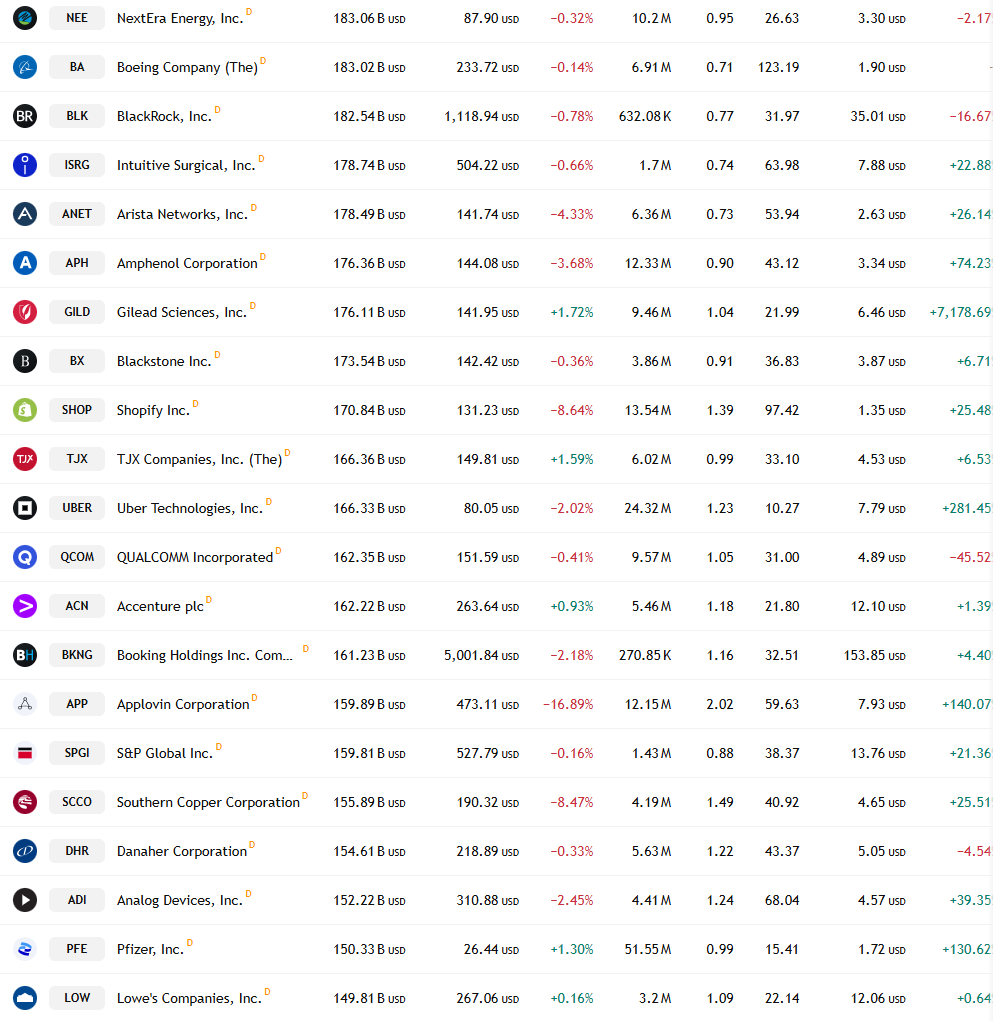Open Analog Devices, Inc. link
The height and width of the screenshot is (1021, 993).
[x=180, y=901]
